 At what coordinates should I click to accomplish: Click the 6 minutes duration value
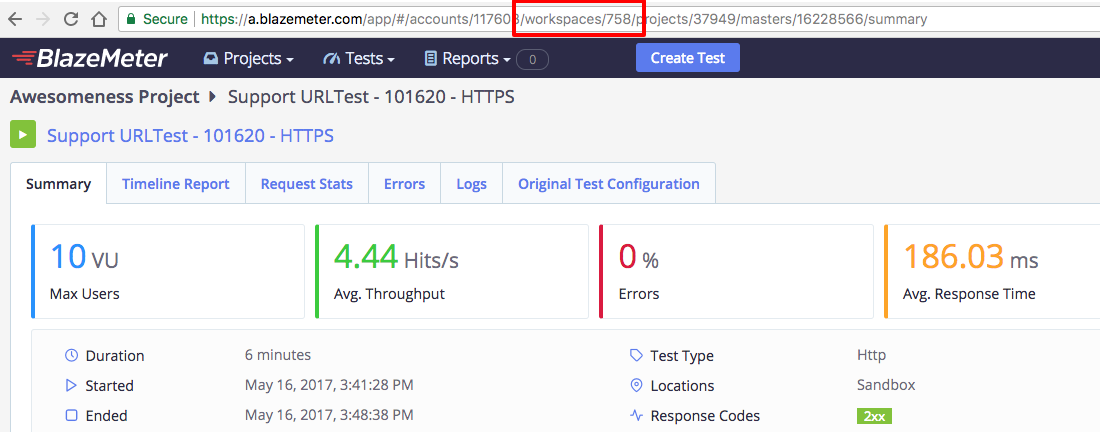point(278,355)
